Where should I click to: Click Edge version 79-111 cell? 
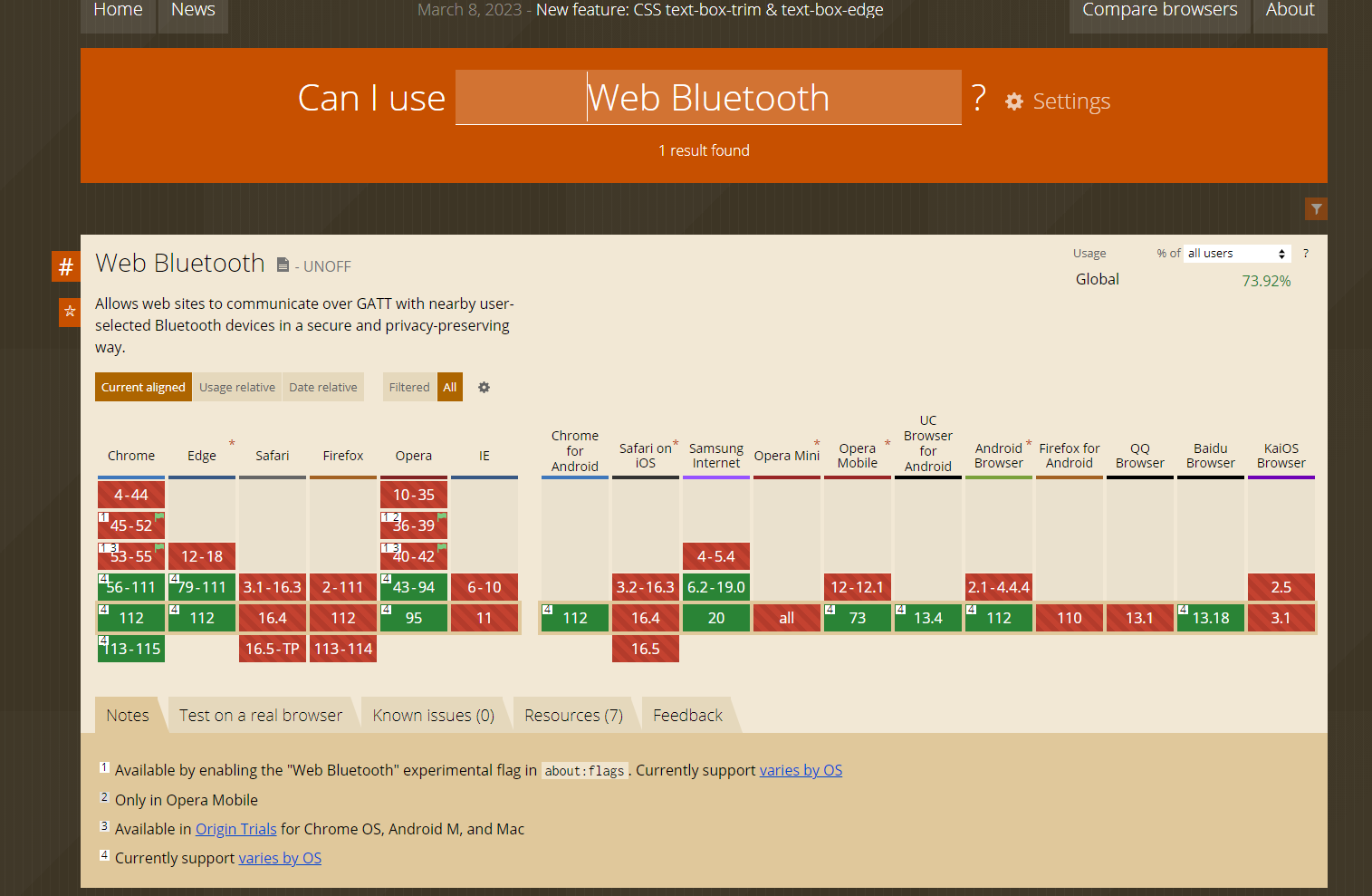point(202,587)
